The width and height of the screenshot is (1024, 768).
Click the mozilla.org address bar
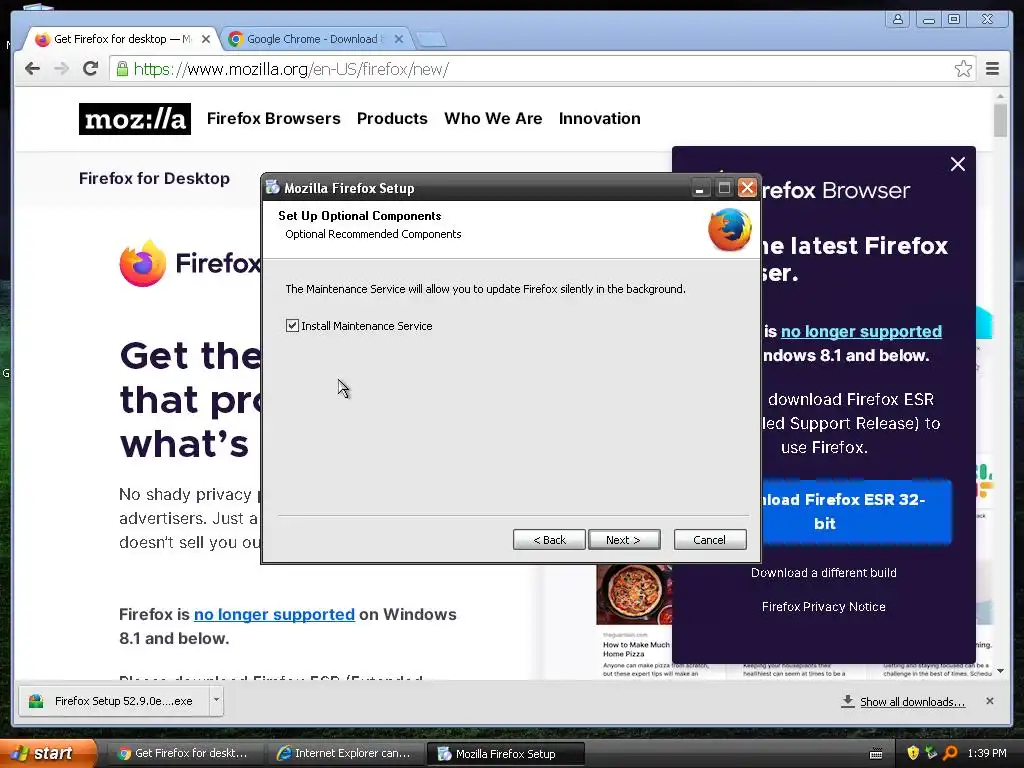coord(542,69)
